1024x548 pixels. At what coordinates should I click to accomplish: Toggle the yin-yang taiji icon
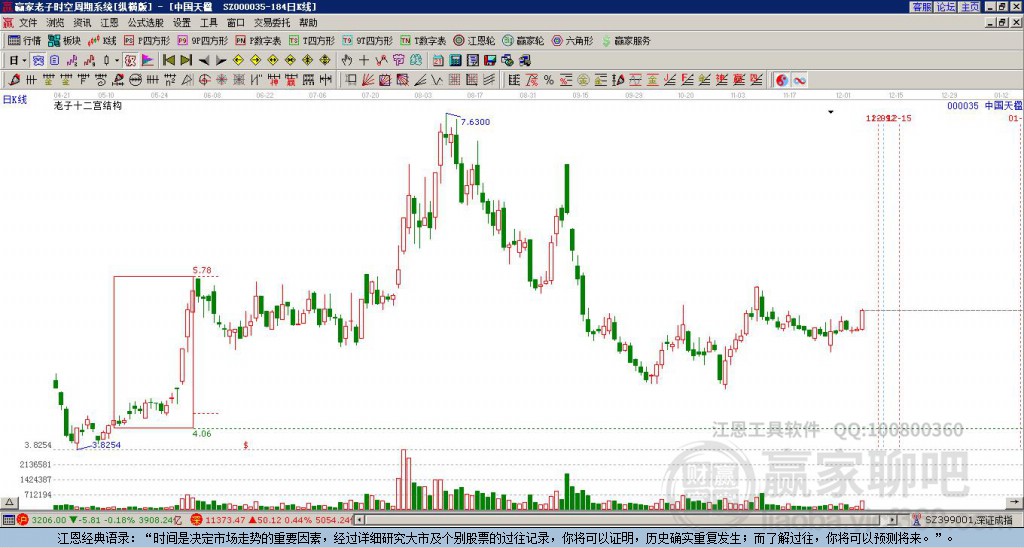click(782, 80)
